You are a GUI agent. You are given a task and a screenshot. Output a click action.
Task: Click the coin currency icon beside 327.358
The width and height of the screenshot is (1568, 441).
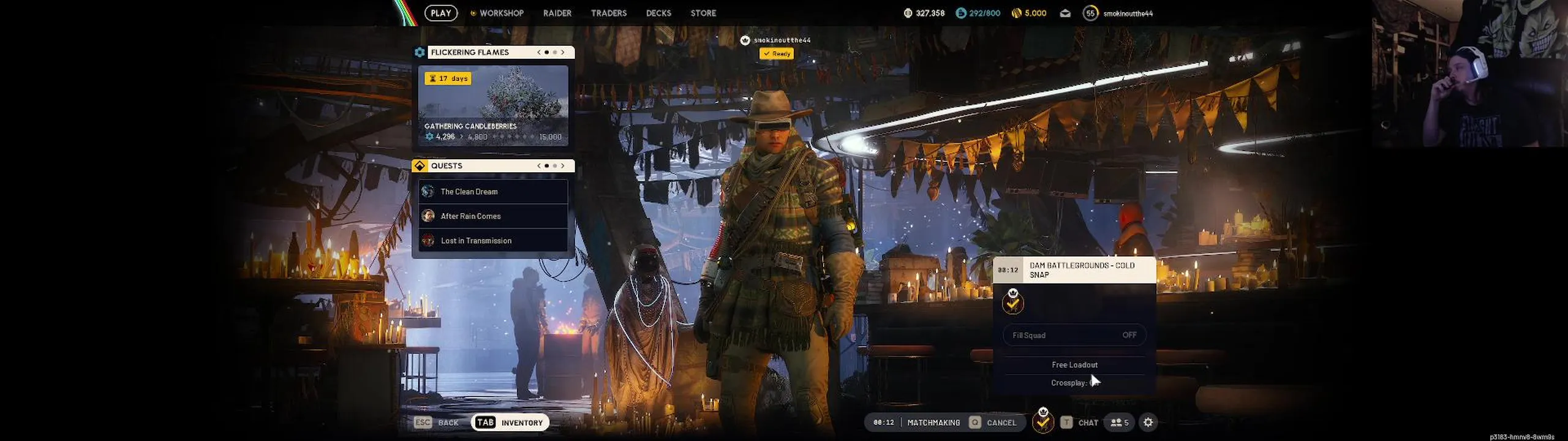pos(908,13)
